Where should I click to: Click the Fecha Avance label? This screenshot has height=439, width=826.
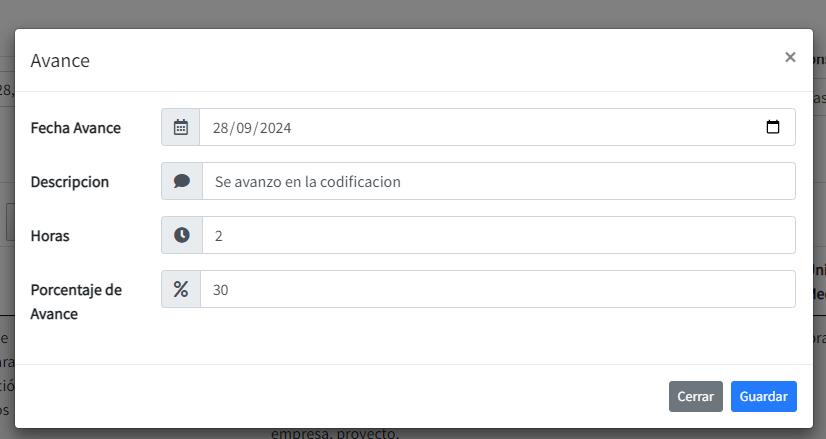point(76,128)
